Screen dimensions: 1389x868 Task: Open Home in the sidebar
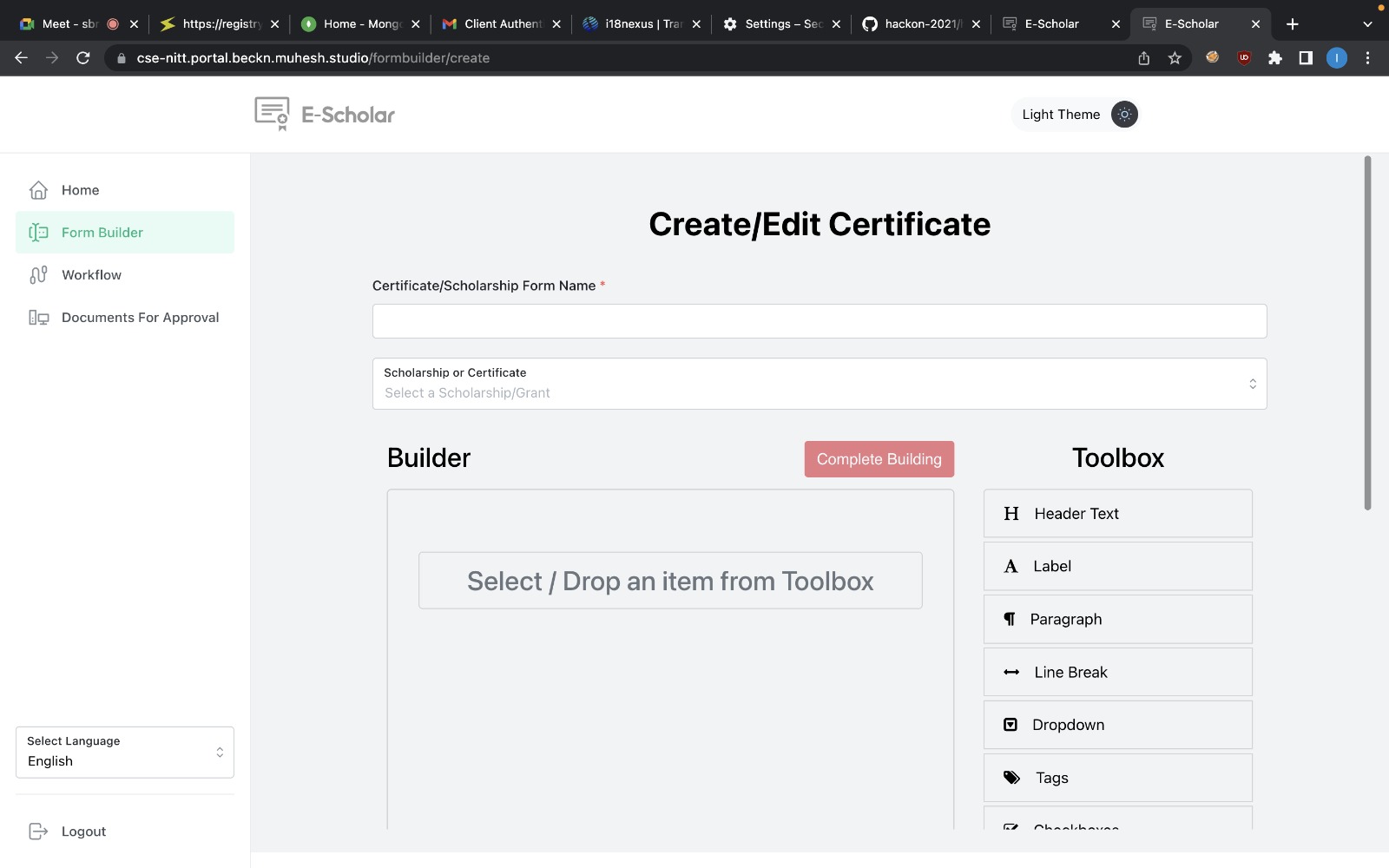[x=125, y=190]
